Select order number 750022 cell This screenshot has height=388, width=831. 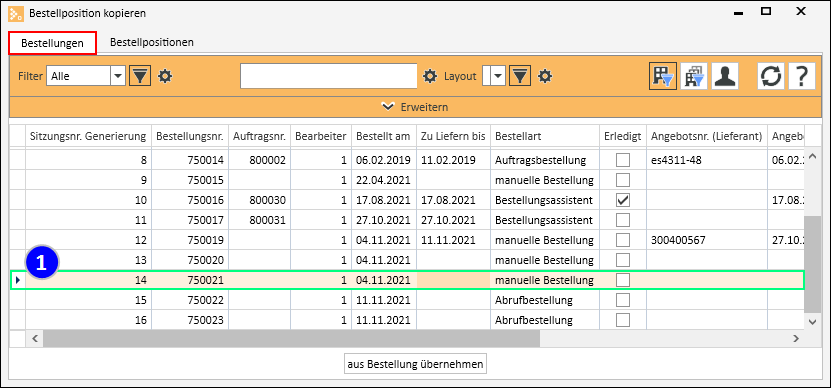pyautogui.click(x=190, y=300)
